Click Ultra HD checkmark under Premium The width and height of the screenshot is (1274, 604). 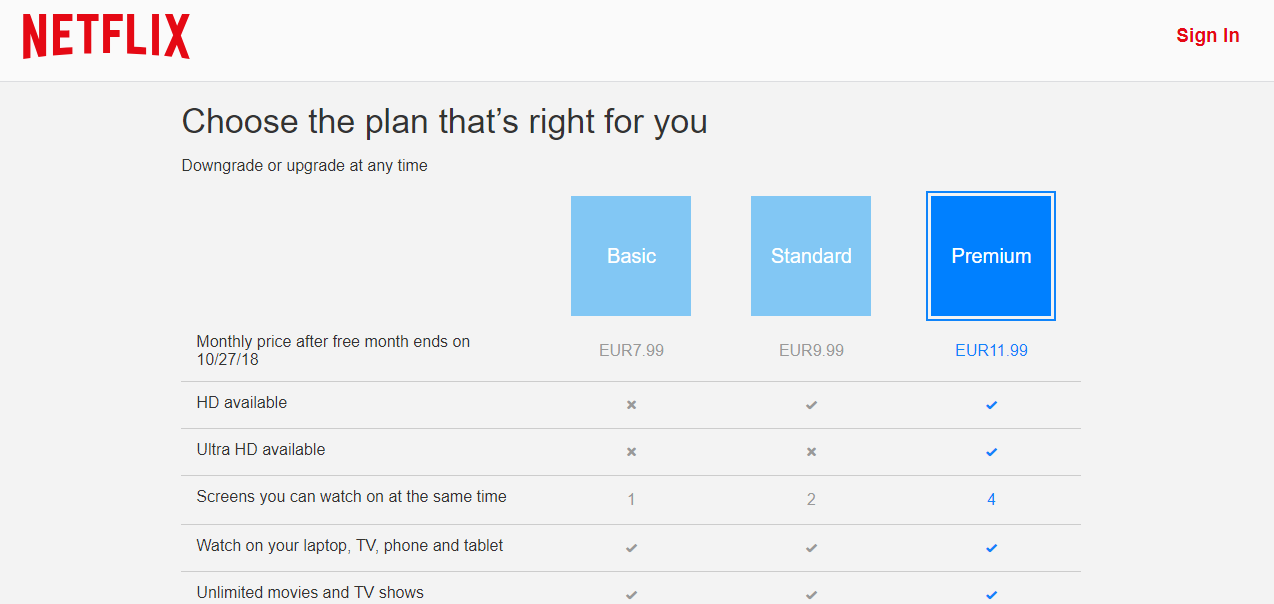click(x=991, y=452)
